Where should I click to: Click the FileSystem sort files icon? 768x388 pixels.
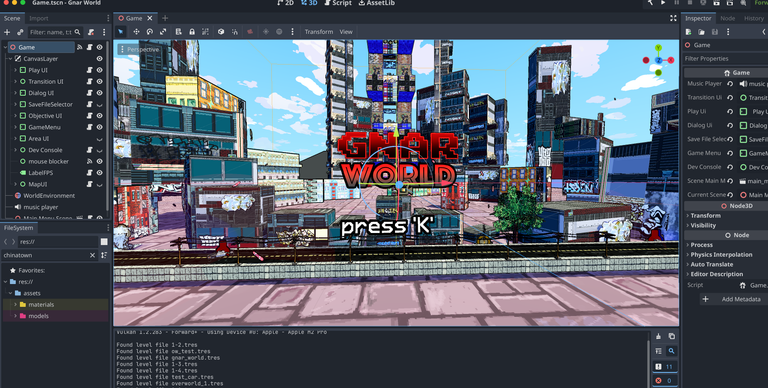[104, 255]
